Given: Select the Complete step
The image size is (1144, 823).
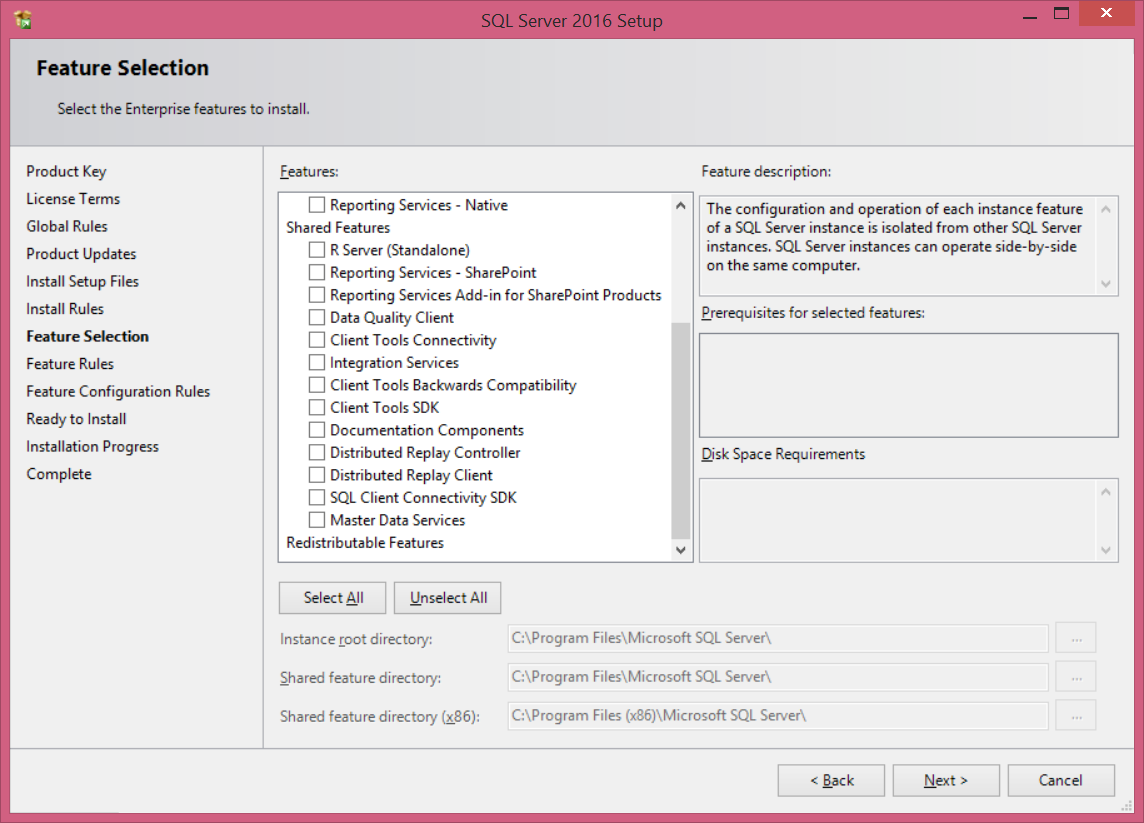Looking at the screenshot, I should pyautogui.click(x=59, y=474).
